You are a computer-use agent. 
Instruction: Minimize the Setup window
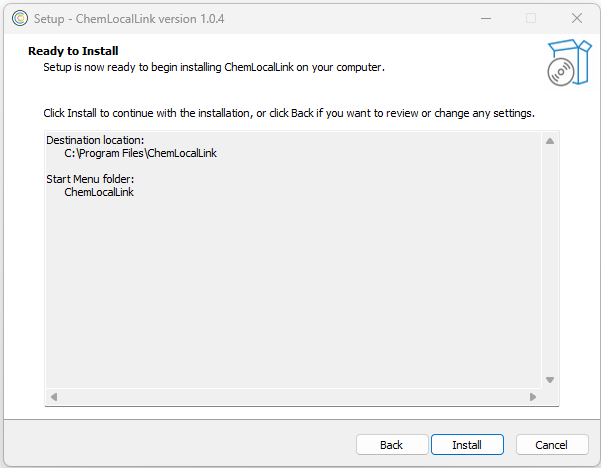pyautogui.click(x=486, y=18)
